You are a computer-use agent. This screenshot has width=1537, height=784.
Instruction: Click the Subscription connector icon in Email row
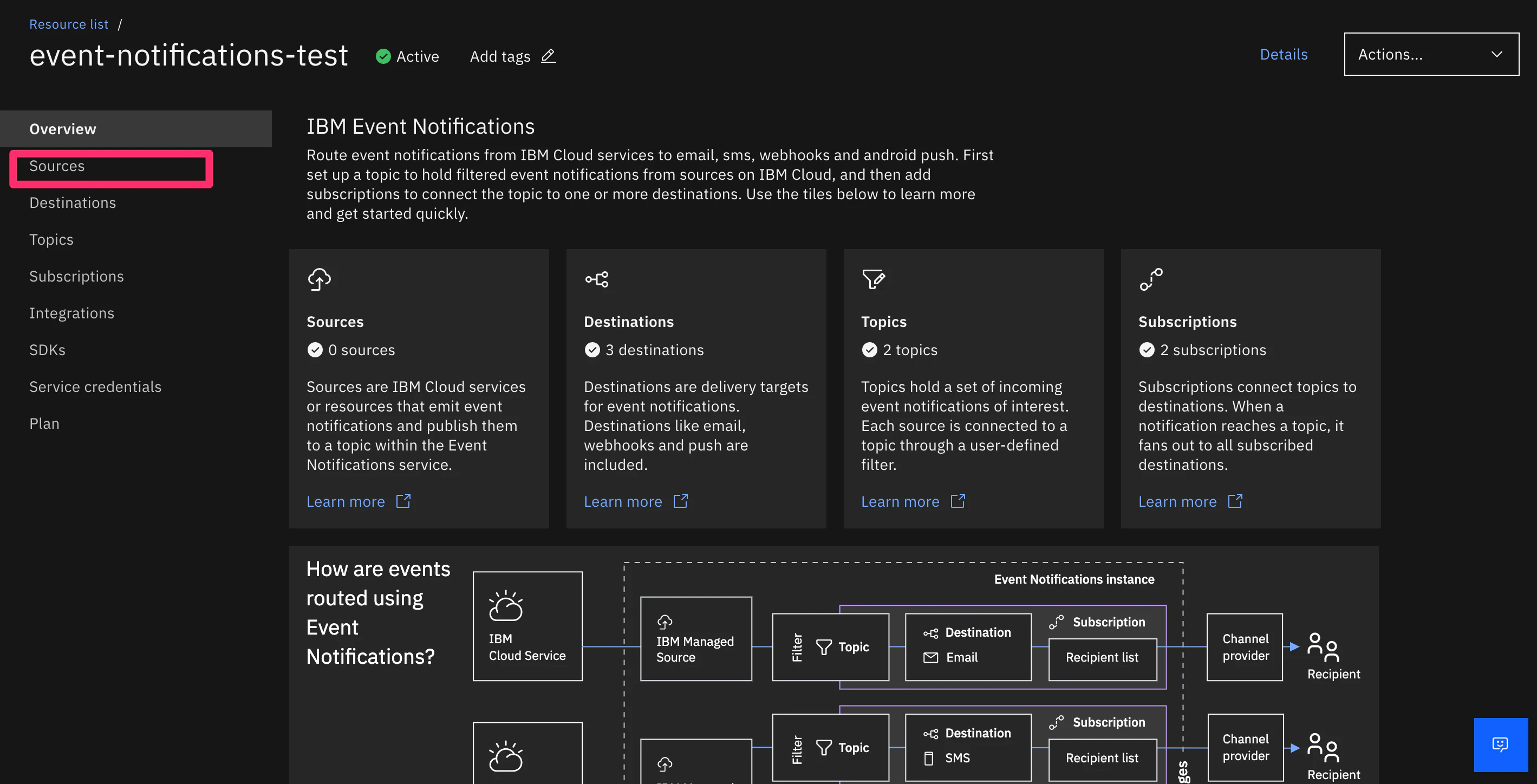1057,622
